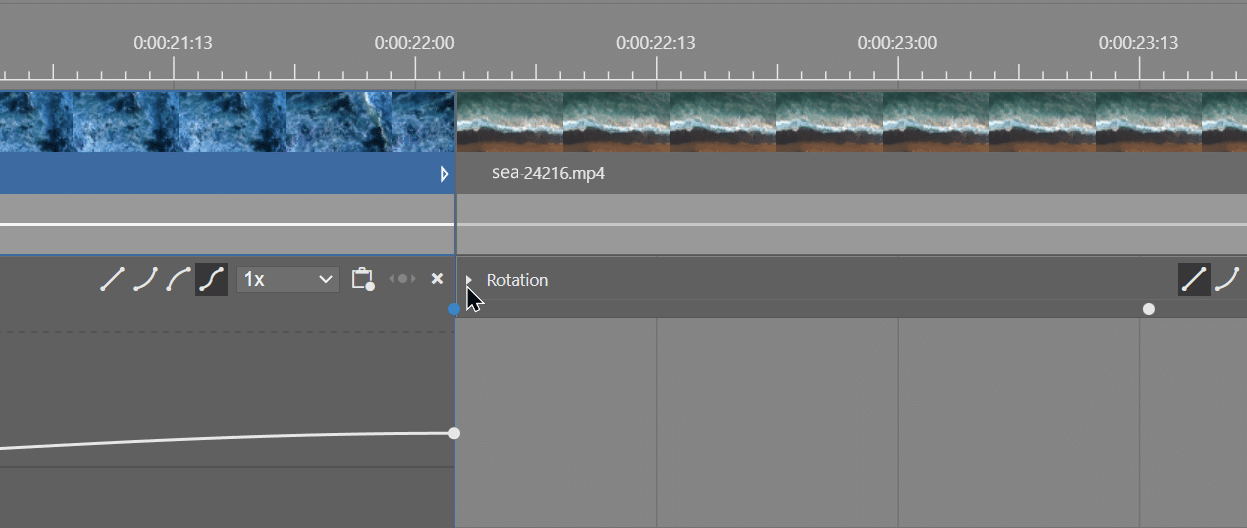1247x528 pixels.
Task: Click the blue rock clip thumbnail strip
Action: [227, 122]
